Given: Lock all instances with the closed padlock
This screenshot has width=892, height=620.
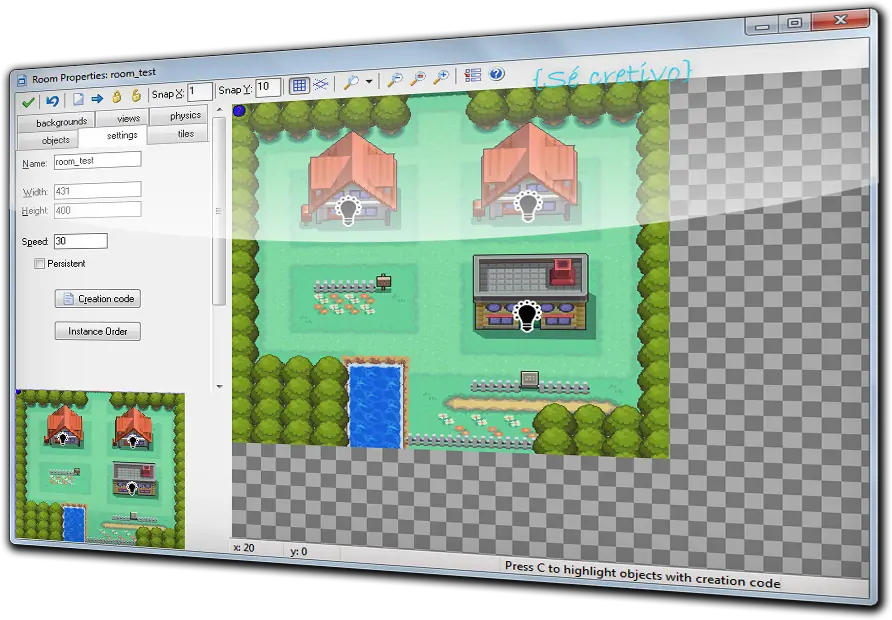Looking at the screenshot, I should [117, 97].
